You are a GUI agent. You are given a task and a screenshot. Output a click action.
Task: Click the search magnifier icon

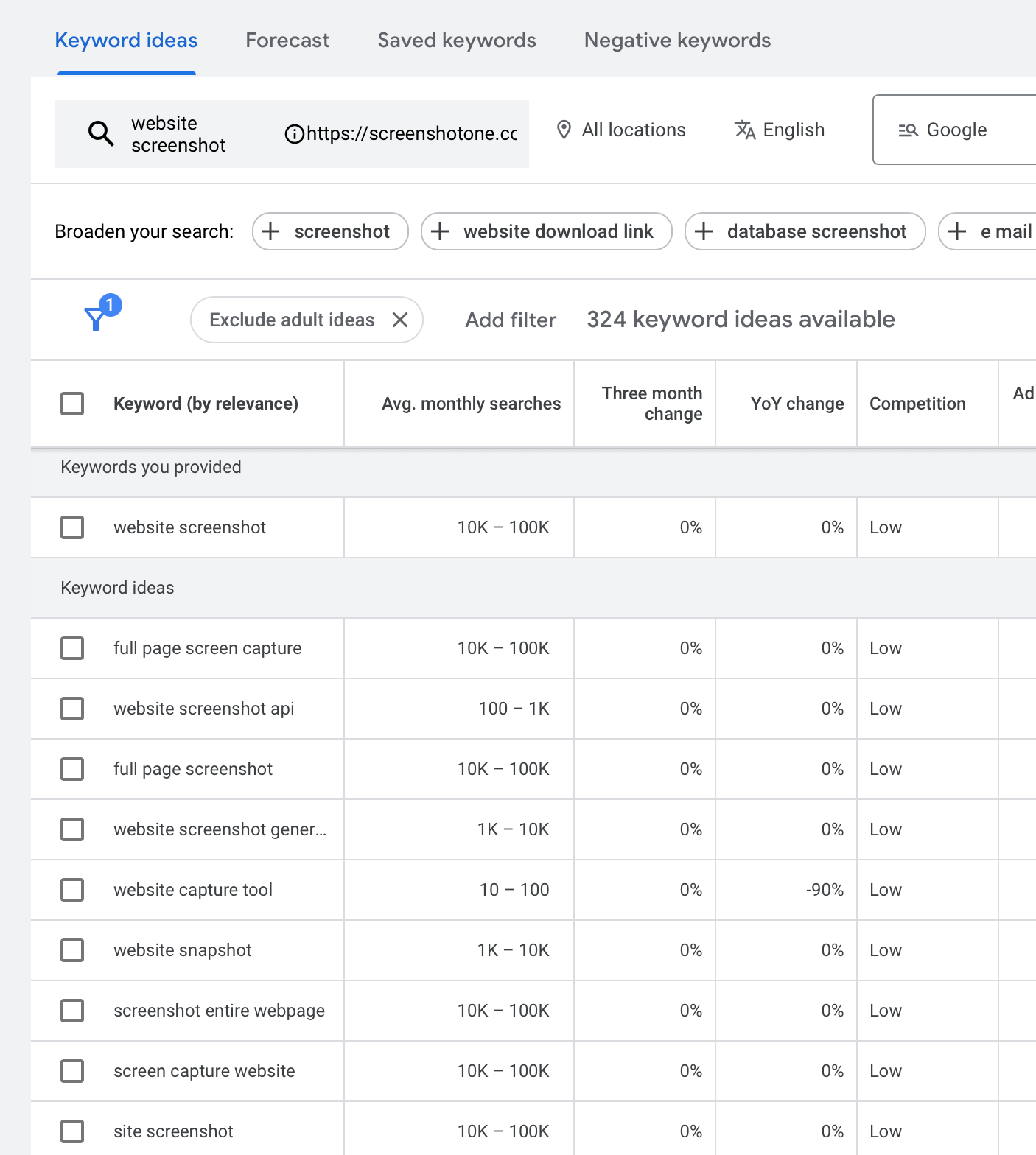pos(101,133)
